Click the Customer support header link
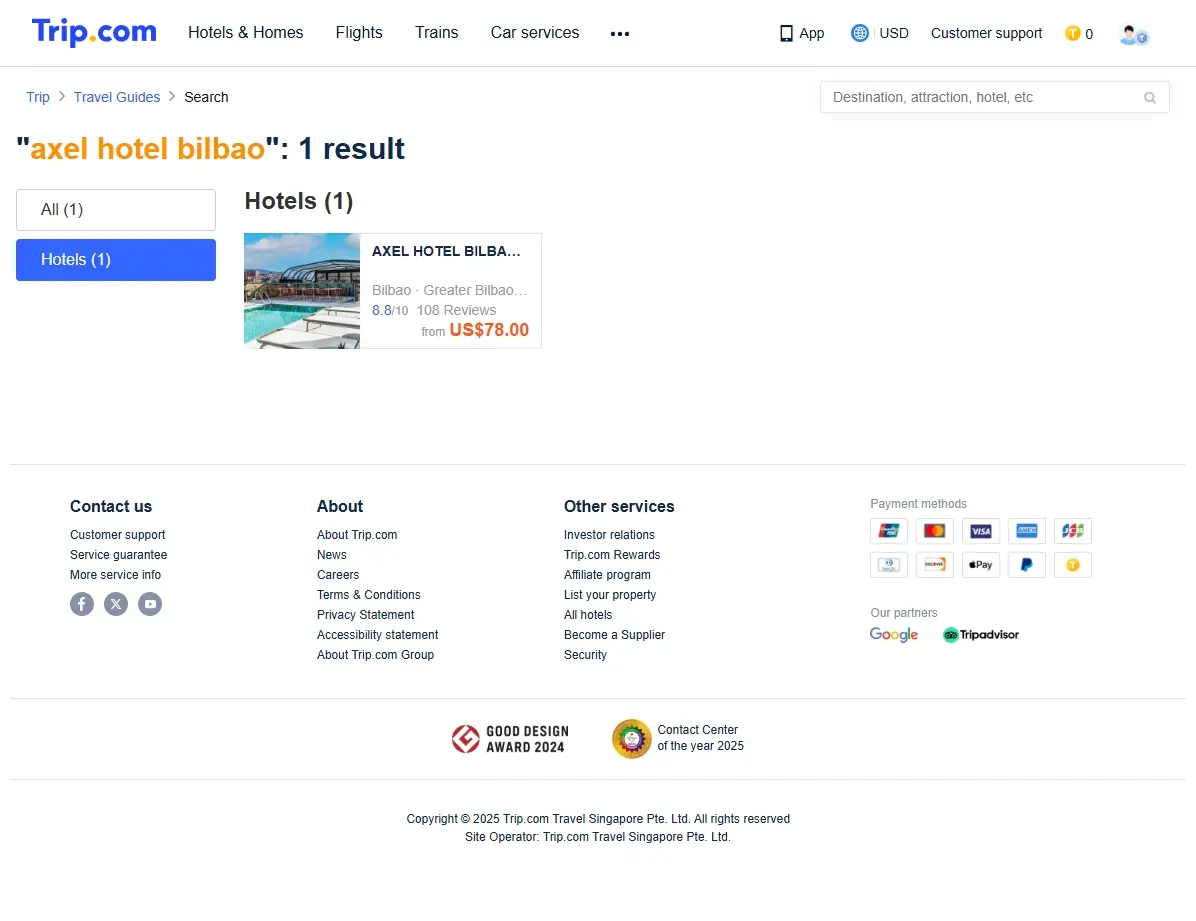Screen dimensions: 1196x921 [x=986, y=34]
